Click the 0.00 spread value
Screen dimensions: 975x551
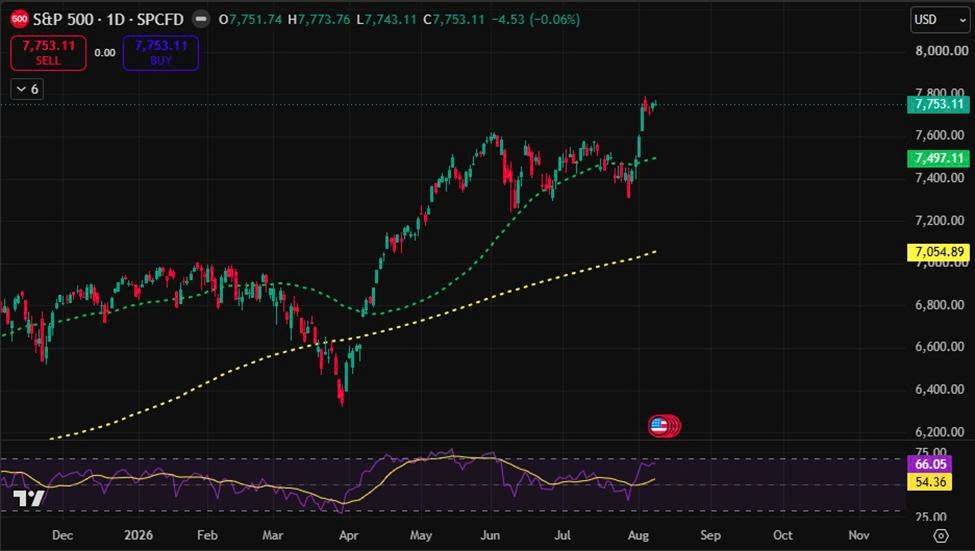pyautogui.click(x=104, y=53)
